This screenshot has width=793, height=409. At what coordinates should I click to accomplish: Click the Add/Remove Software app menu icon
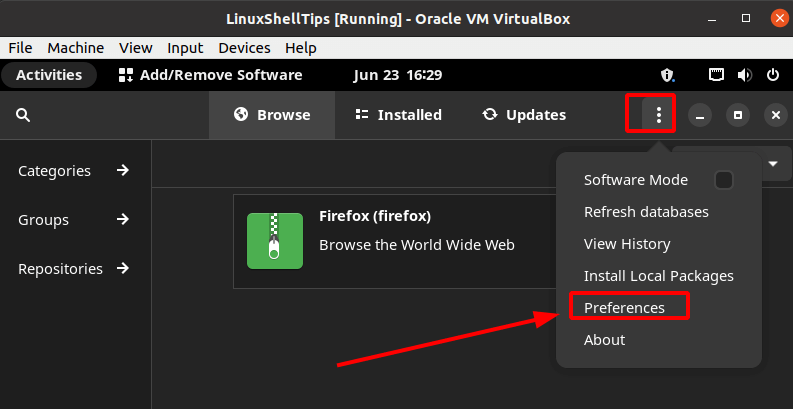[x=125, y=75]
